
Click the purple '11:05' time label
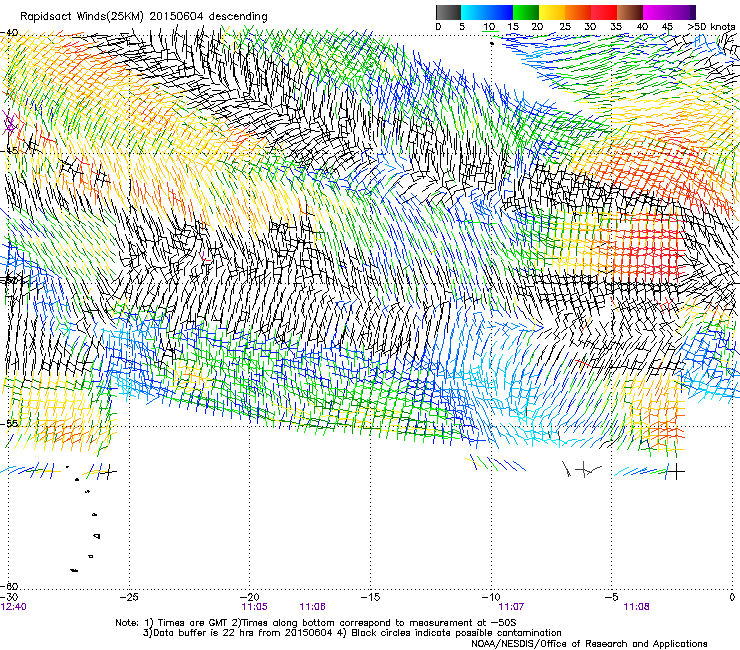coord(254,607)
